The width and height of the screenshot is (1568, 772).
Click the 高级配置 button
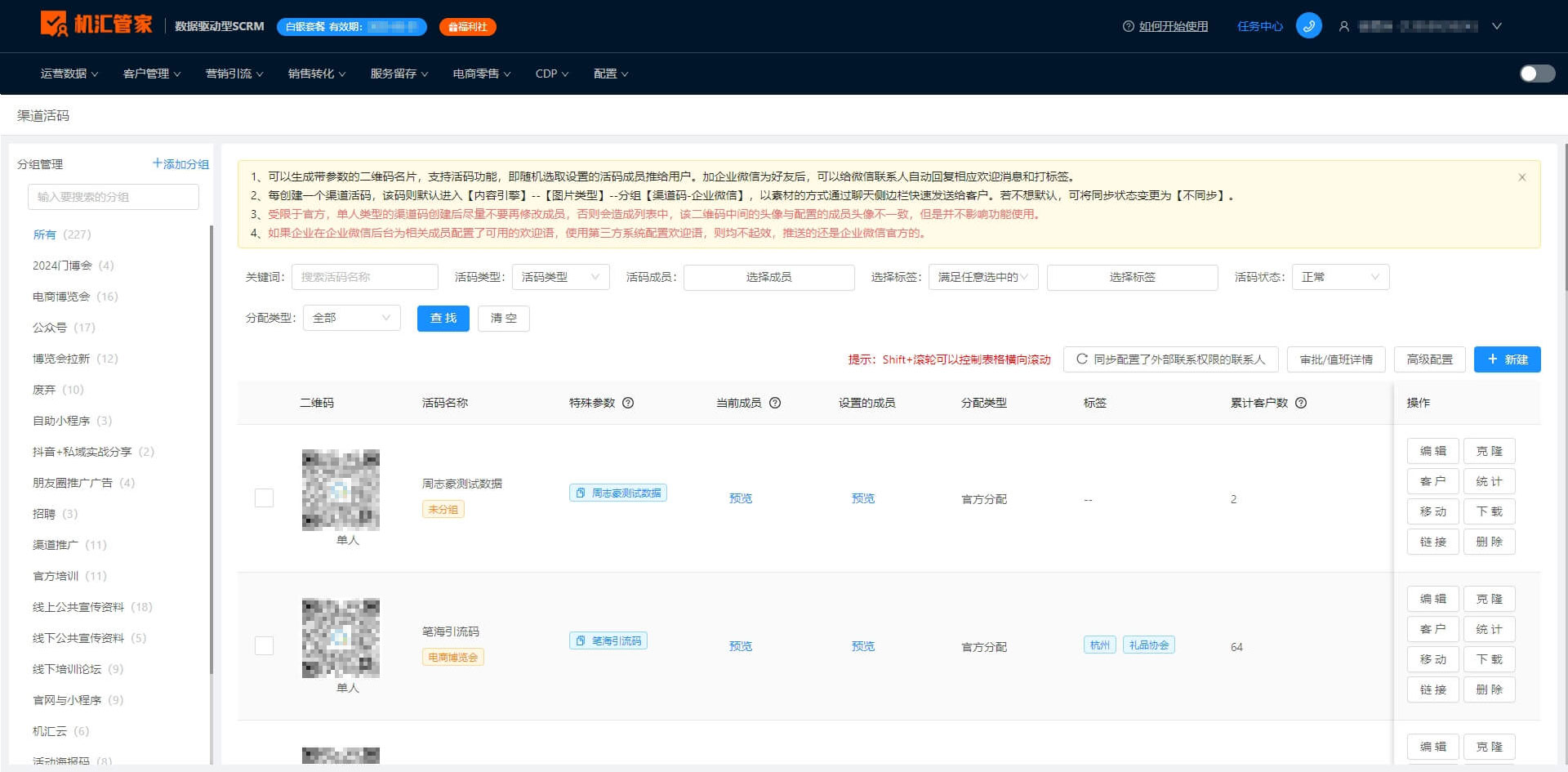[x=1429, y=359]
